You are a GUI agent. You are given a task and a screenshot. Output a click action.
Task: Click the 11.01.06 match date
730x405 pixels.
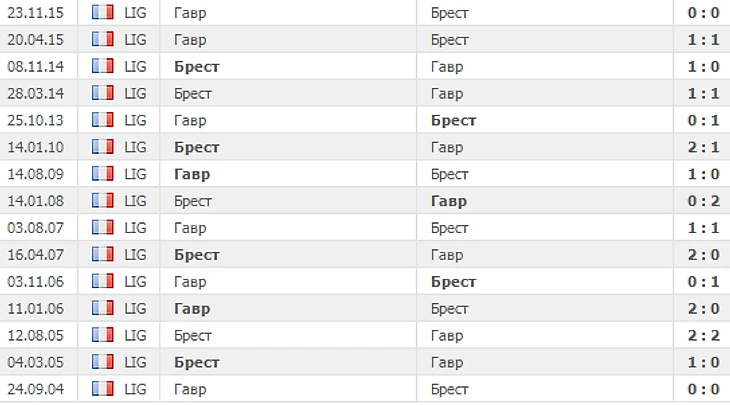tap(35, 309)
